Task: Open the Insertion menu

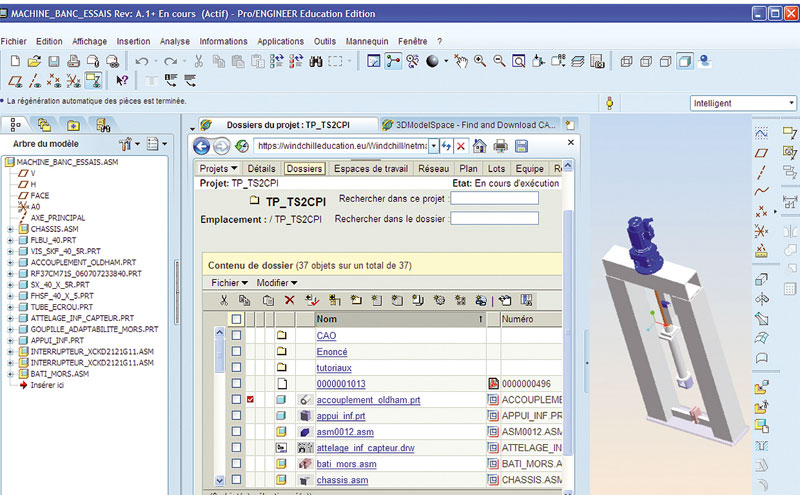Action: (x=133, y=41)
